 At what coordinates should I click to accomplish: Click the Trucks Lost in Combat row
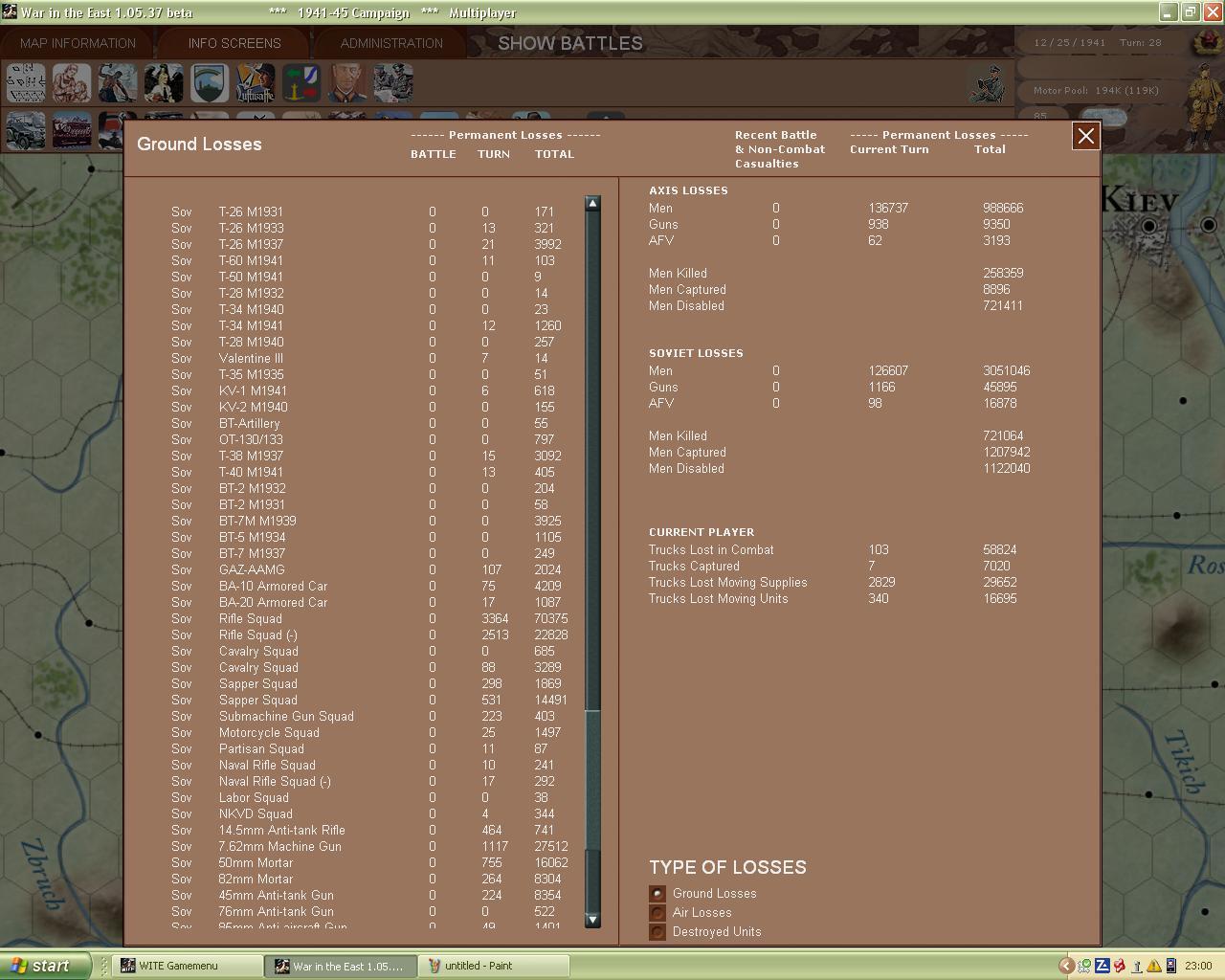tap(833, 550)
